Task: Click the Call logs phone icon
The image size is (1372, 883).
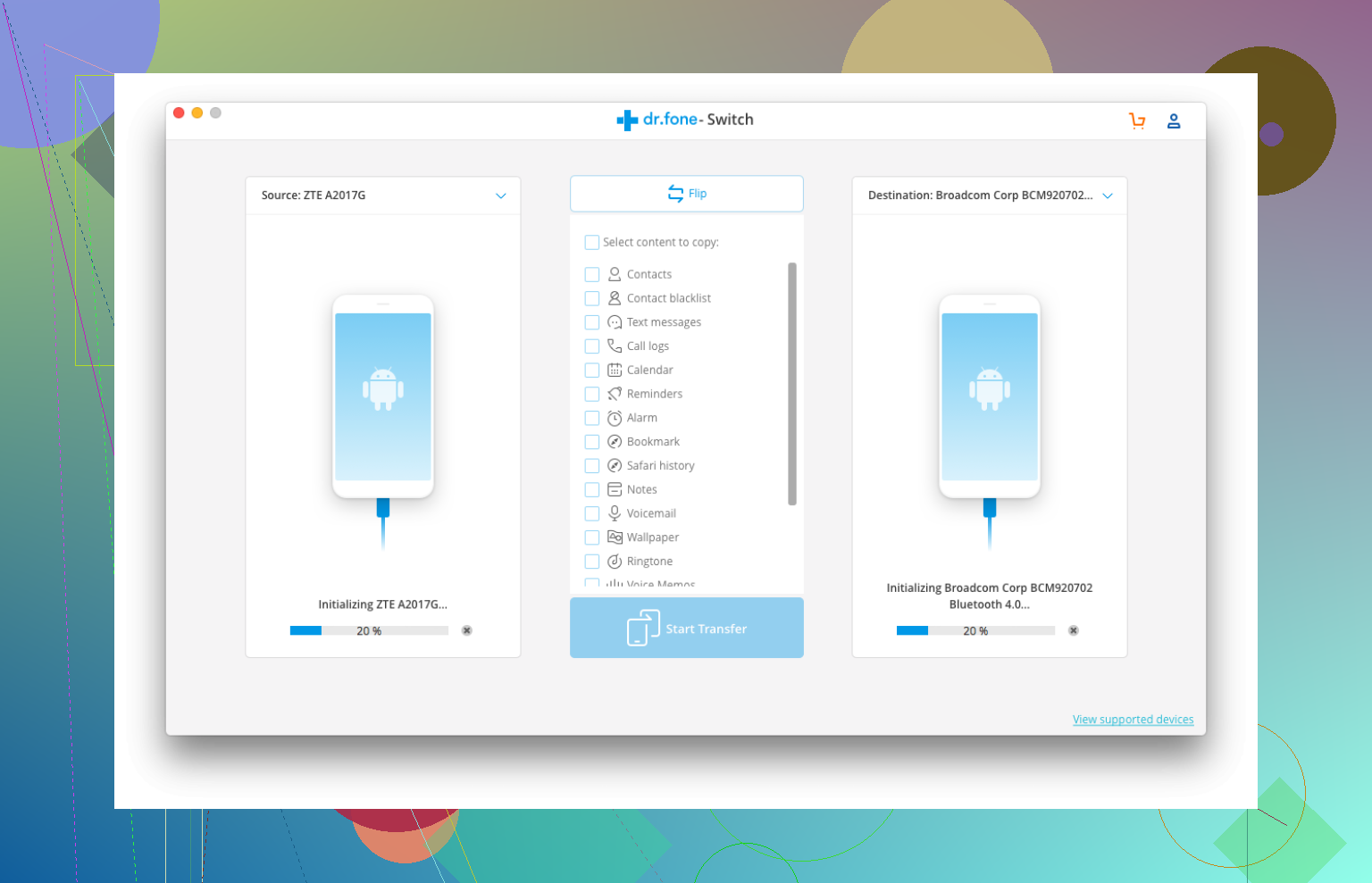Action: 615,346
